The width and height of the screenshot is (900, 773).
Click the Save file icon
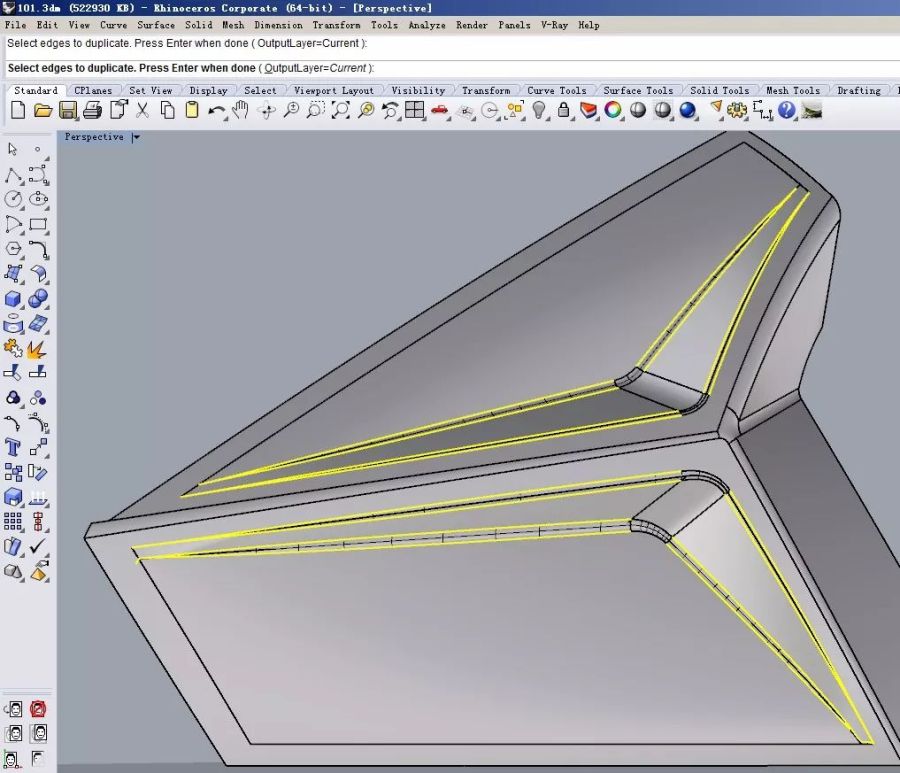(x=68, y=111)
